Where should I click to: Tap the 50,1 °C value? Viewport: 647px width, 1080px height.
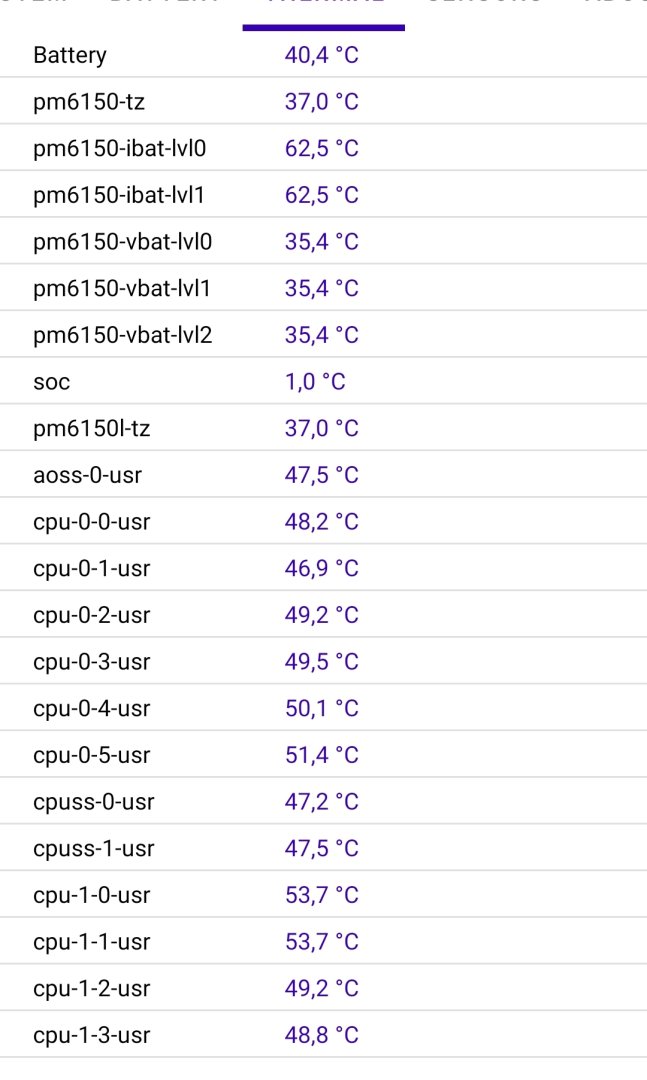[321, 708]
